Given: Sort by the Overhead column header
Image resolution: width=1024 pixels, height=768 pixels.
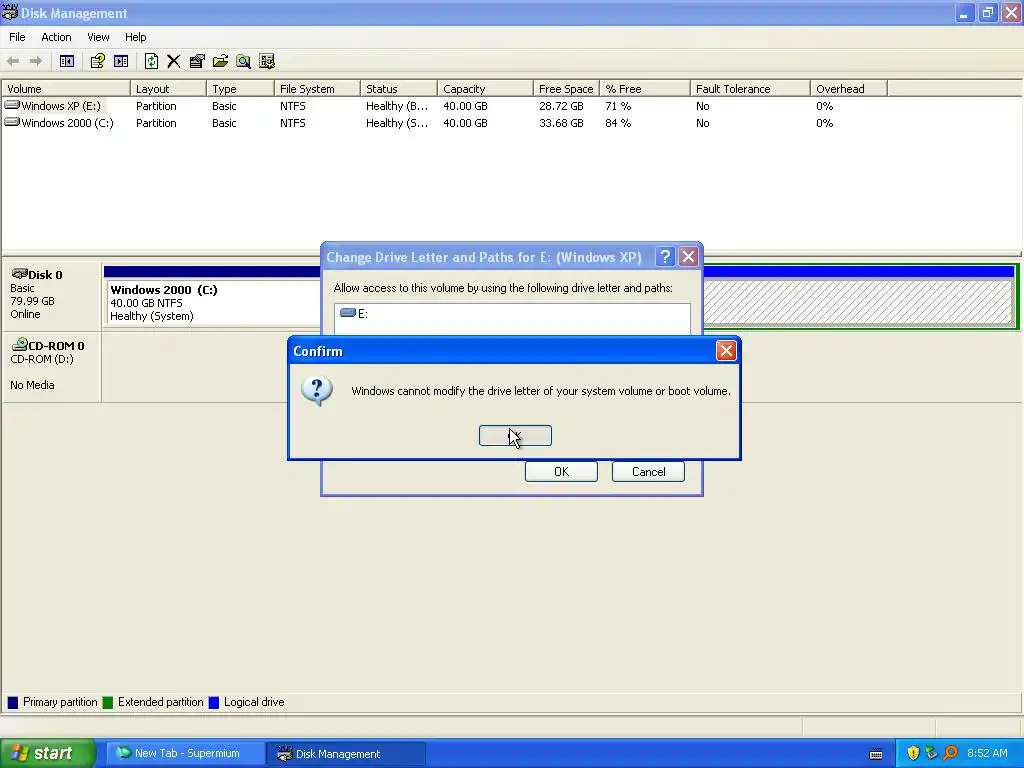Looking at the screenshot, I should pyautogui.click(x=849, y=89).
